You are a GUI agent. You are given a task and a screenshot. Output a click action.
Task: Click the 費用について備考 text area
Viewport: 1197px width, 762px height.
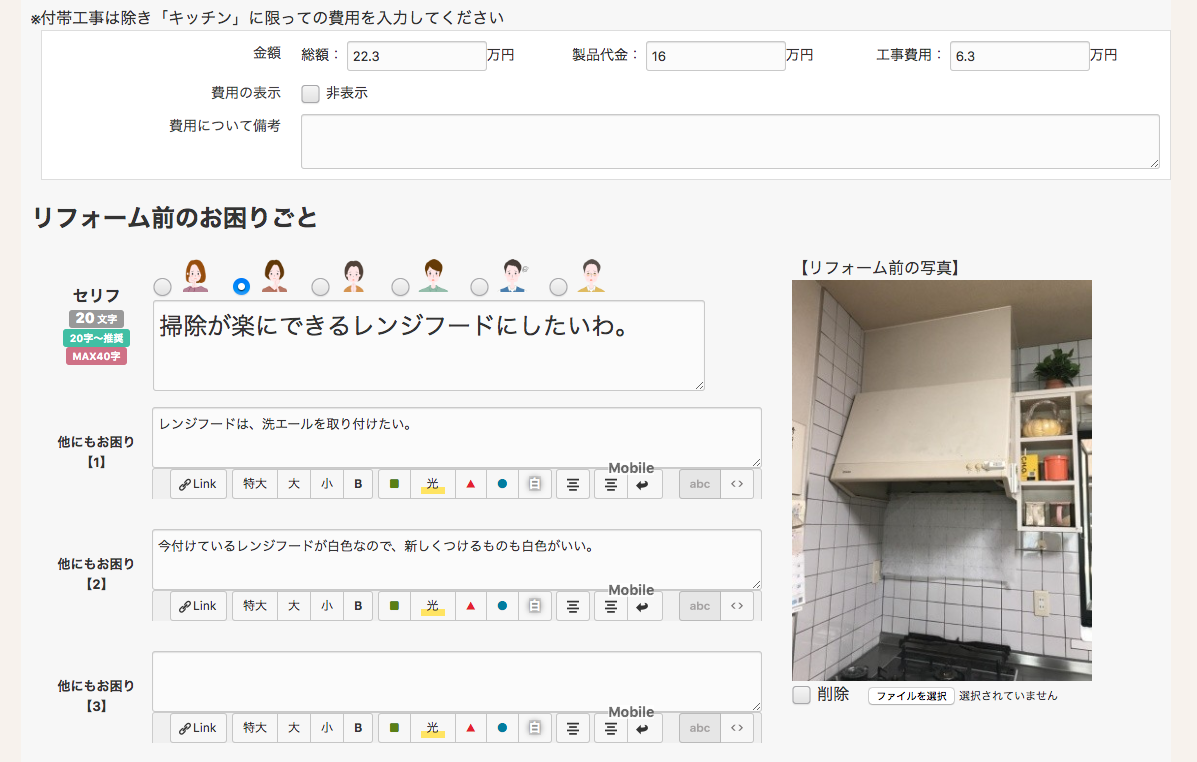[x=730, y=141]
